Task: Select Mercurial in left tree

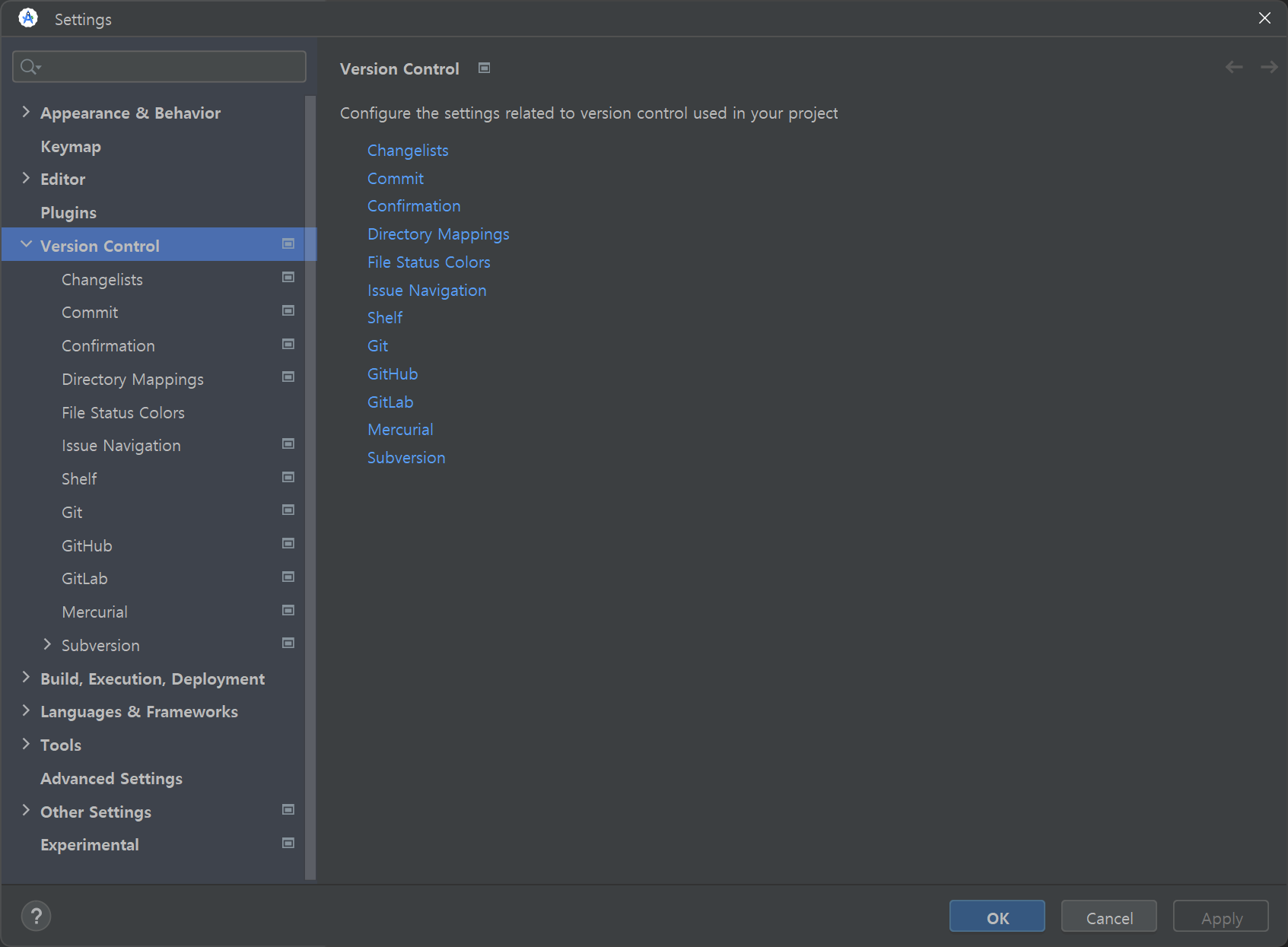Action: point(94,612)
